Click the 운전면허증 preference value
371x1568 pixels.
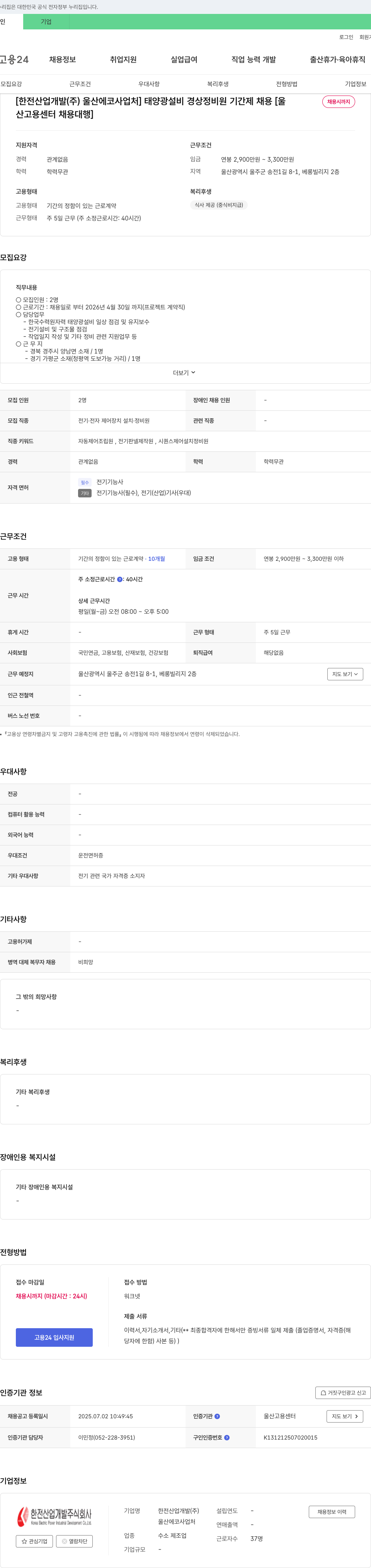(x=90, y=855)
